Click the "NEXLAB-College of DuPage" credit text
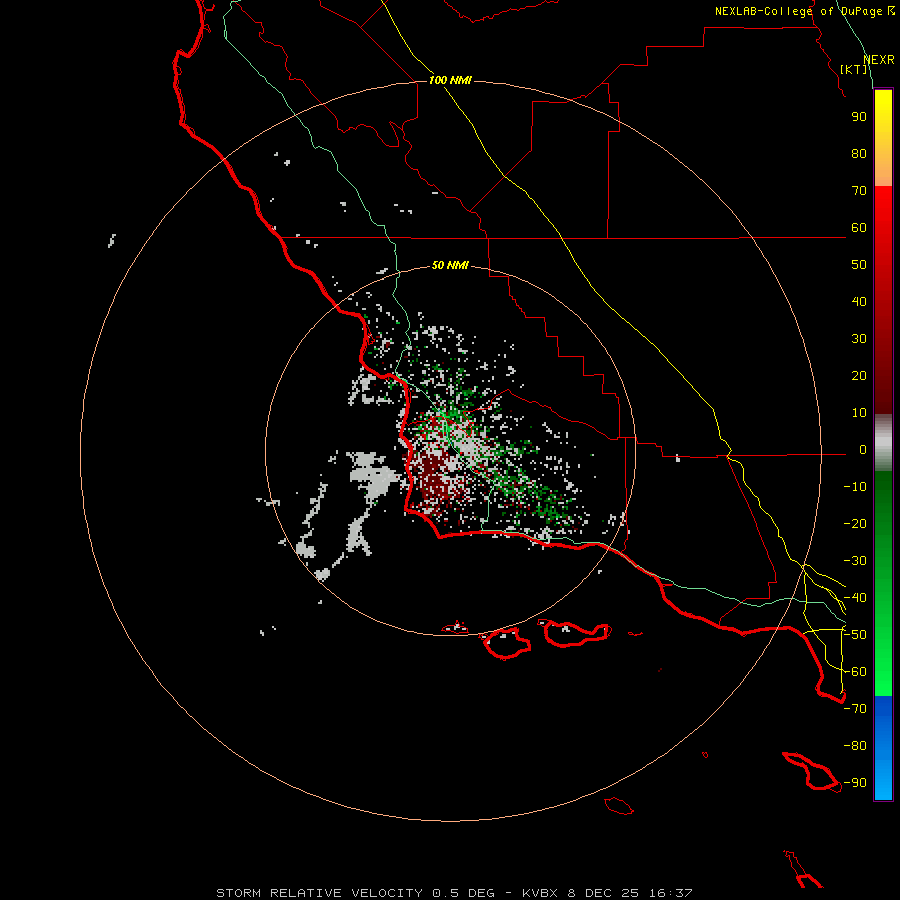Viewport: 900px width, 900px height. (x=798, y=11)
